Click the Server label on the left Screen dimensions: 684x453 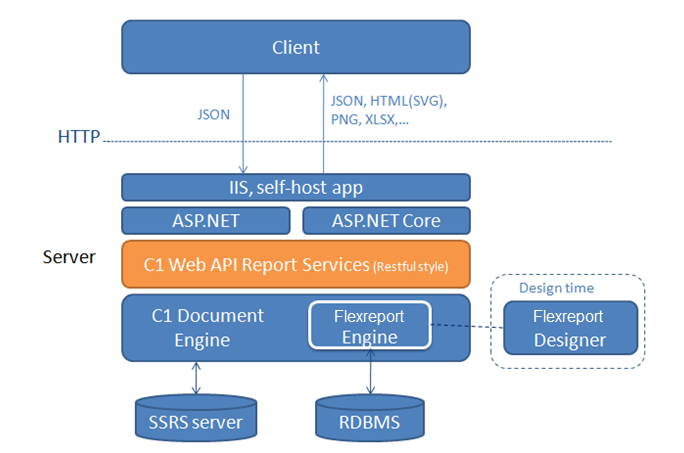click(x=69, y=257)
